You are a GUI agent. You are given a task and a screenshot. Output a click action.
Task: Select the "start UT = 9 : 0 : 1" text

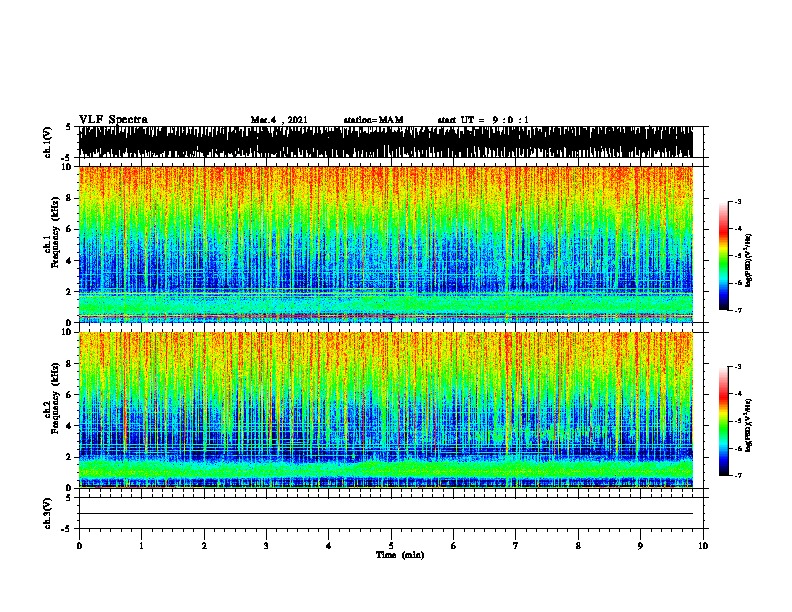tap(483, 120)
